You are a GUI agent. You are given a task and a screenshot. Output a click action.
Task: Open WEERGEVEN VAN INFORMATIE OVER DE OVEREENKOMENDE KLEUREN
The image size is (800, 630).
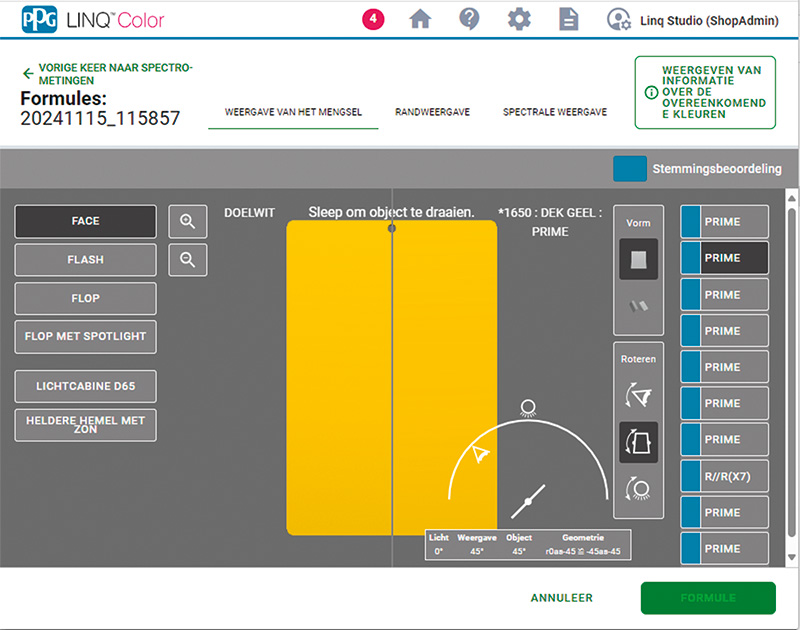click(x=705, y=92)
